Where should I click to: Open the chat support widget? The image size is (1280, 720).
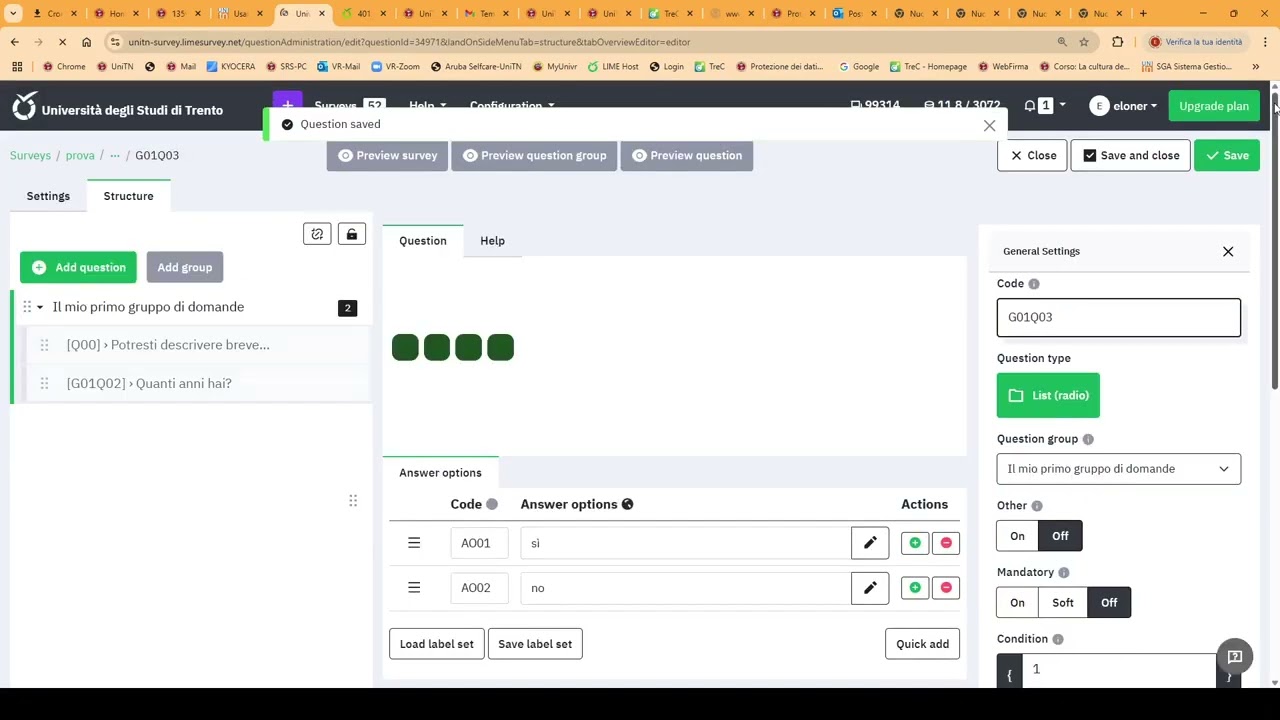(1235, 657)
